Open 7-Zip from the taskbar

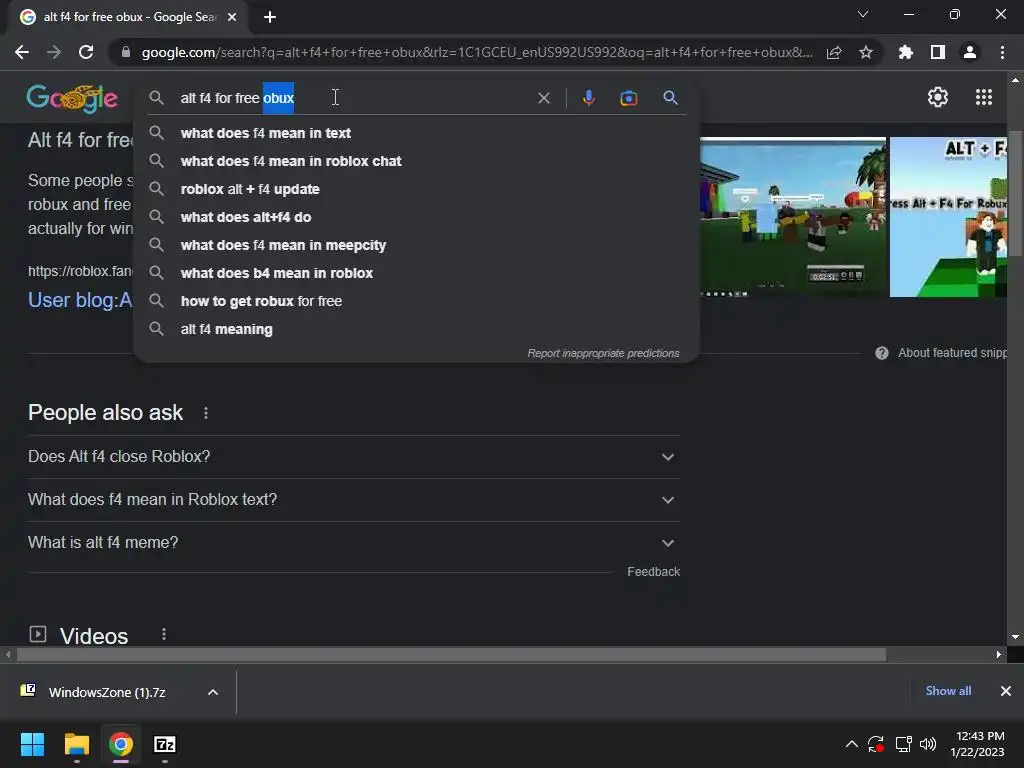click(x=165, y=744)
